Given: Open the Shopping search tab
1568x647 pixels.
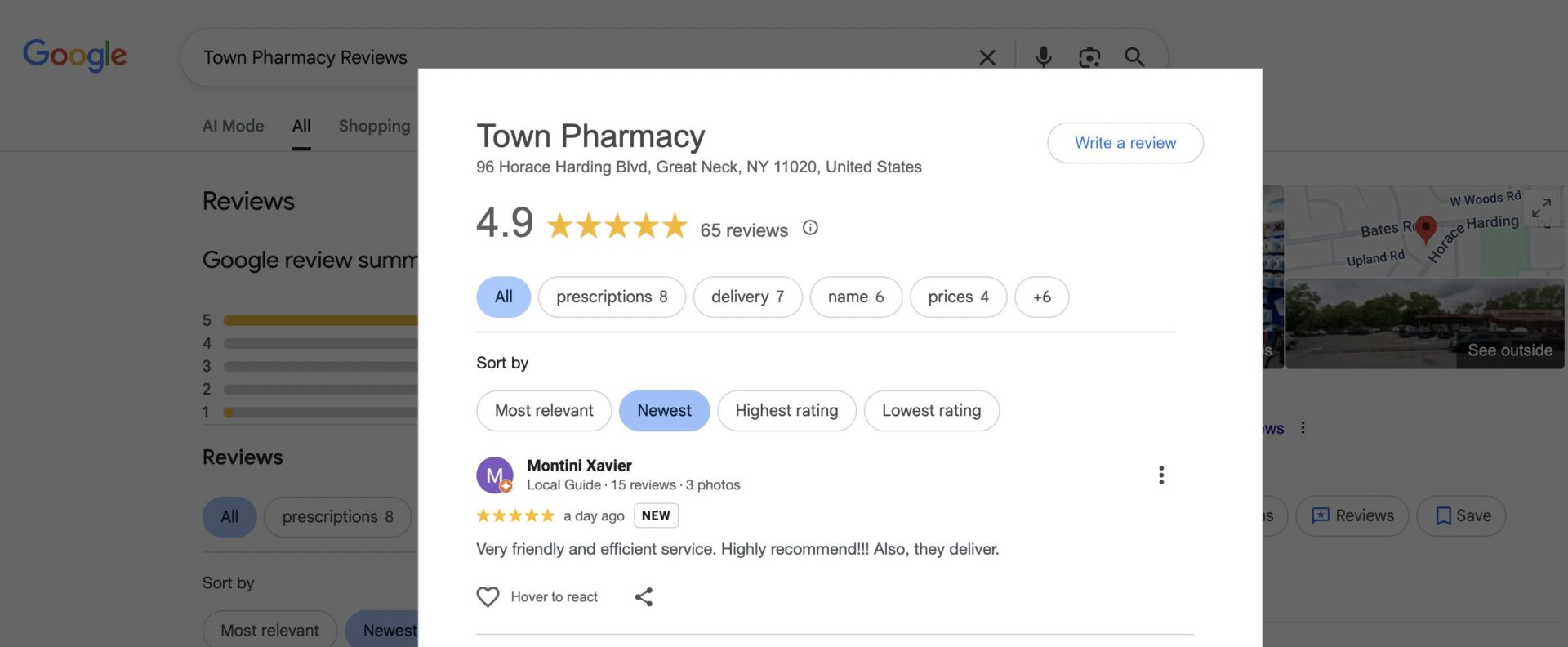Looking at the screenshot, I should click(x=374, y=126).
